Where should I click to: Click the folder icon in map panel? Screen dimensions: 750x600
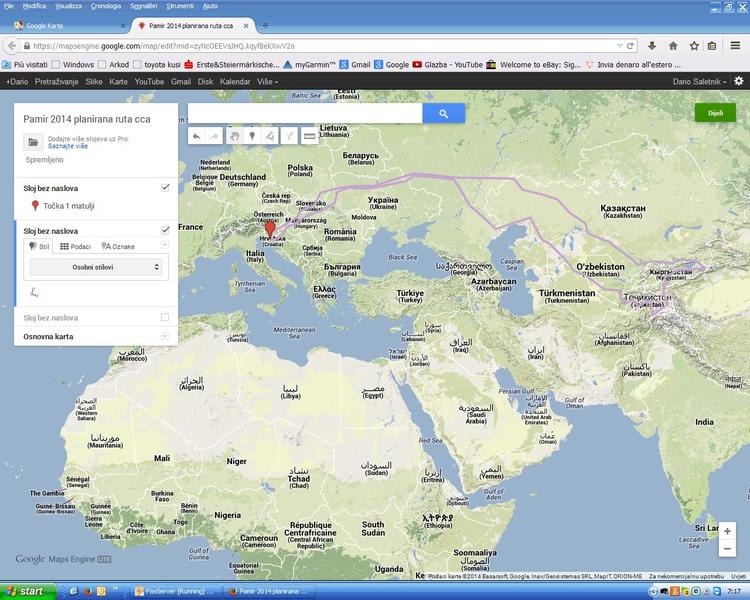32,143
